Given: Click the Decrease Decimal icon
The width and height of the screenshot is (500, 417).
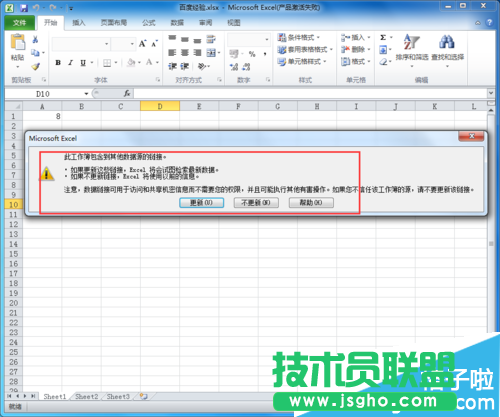Looking at the screenshot, I should coord(246,67).
